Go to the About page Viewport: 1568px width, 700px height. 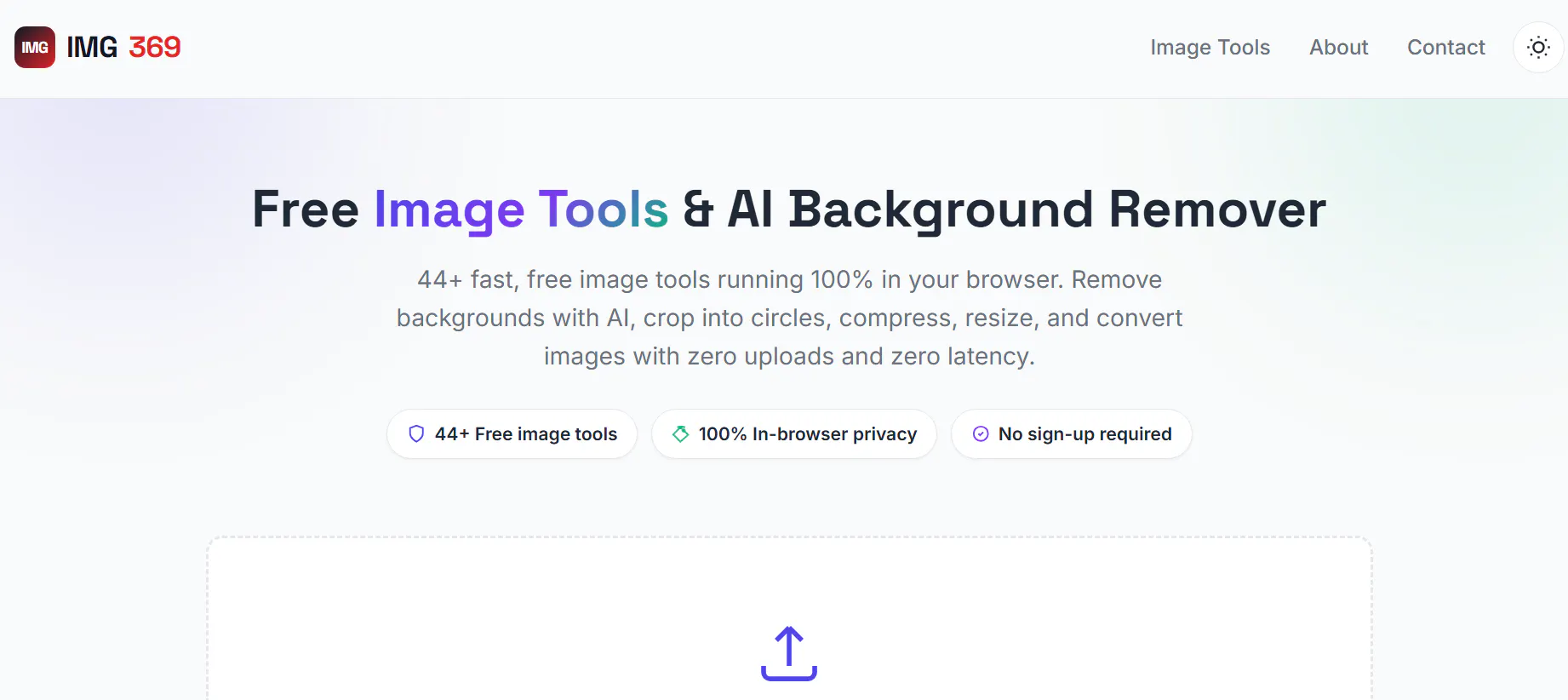click(x=1338, y=48)
